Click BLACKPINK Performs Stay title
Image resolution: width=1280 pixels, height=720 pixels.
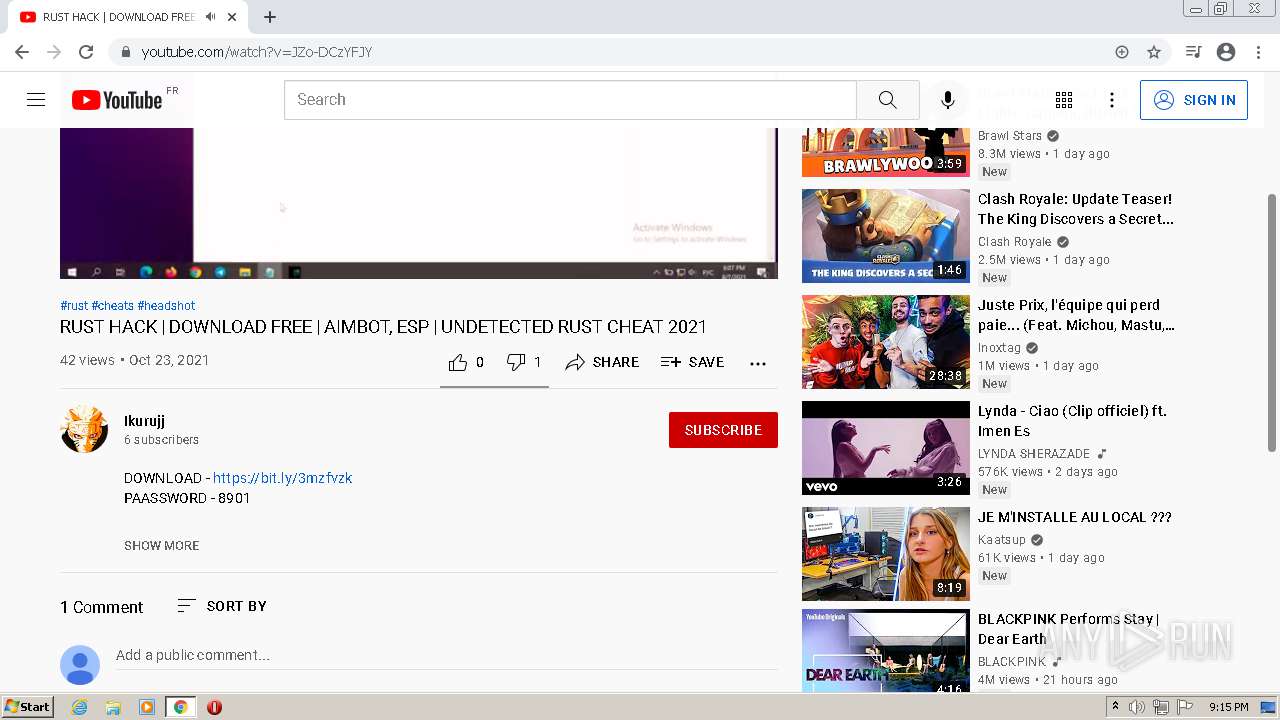pyautogui.click(x=1068, y=629)
